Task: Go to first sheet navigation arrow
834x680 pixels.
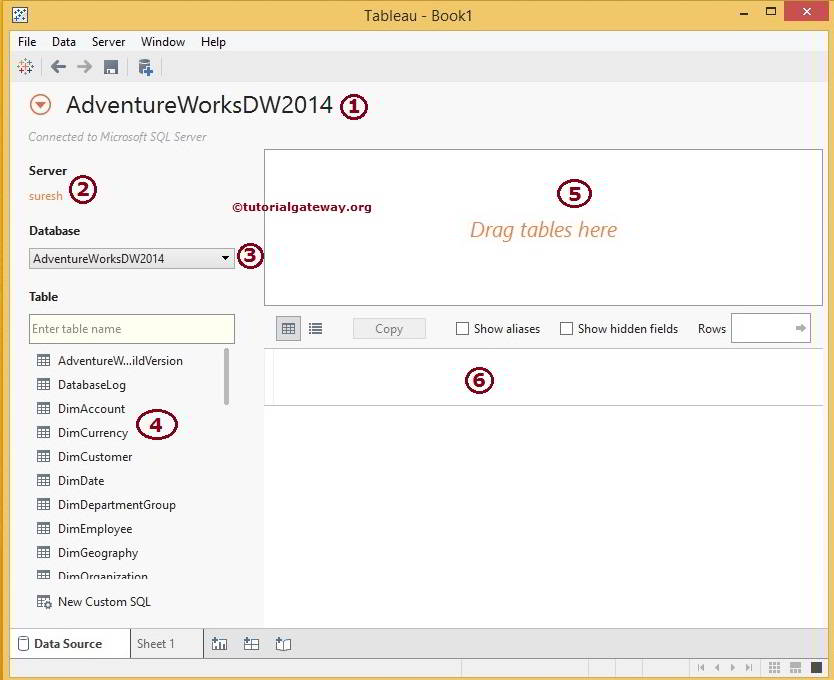Action: [x=701, y=668]
